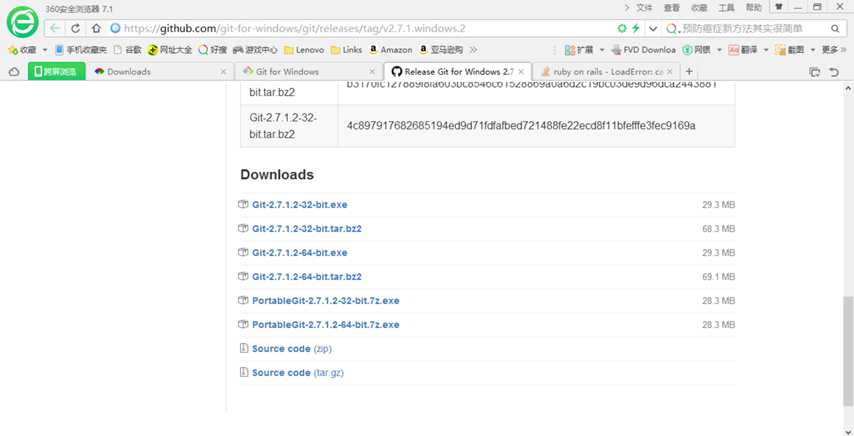Expand the chevron before 文件 menu
Image resolution: width=854 pixels, height=436 pixels.
click(x=627, y=8)
